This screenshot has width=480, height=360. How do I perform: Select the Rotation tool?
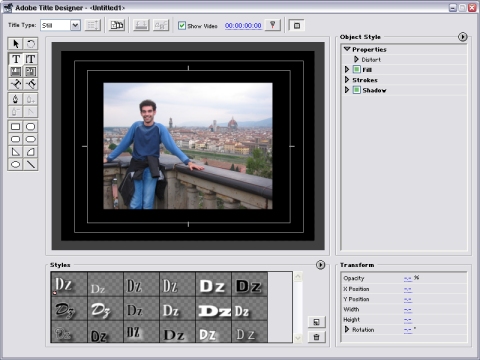click(x=30, y=44)
